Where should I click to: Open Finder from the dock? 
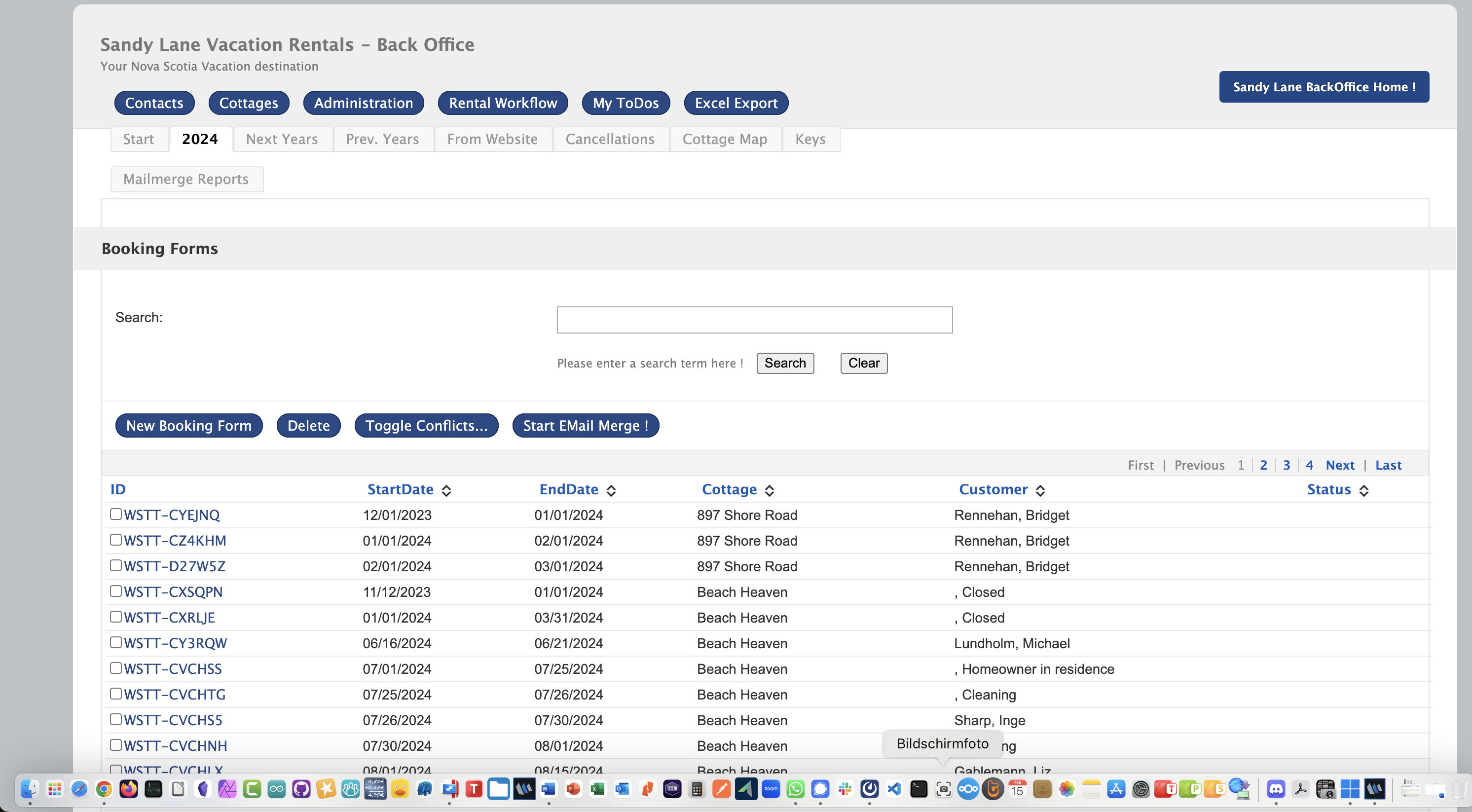coord(30,789)
